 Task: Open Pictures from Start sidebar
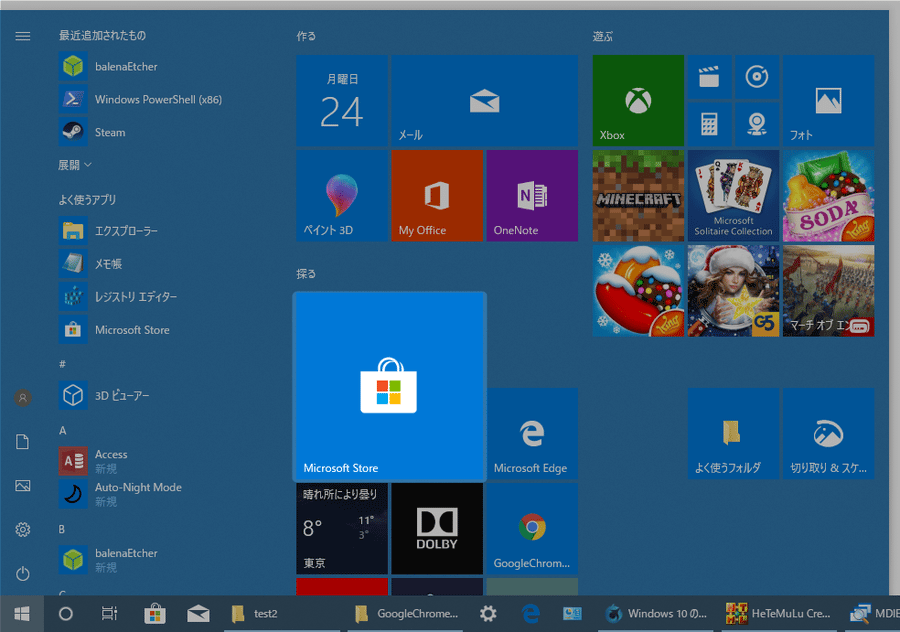coord(22,486)
